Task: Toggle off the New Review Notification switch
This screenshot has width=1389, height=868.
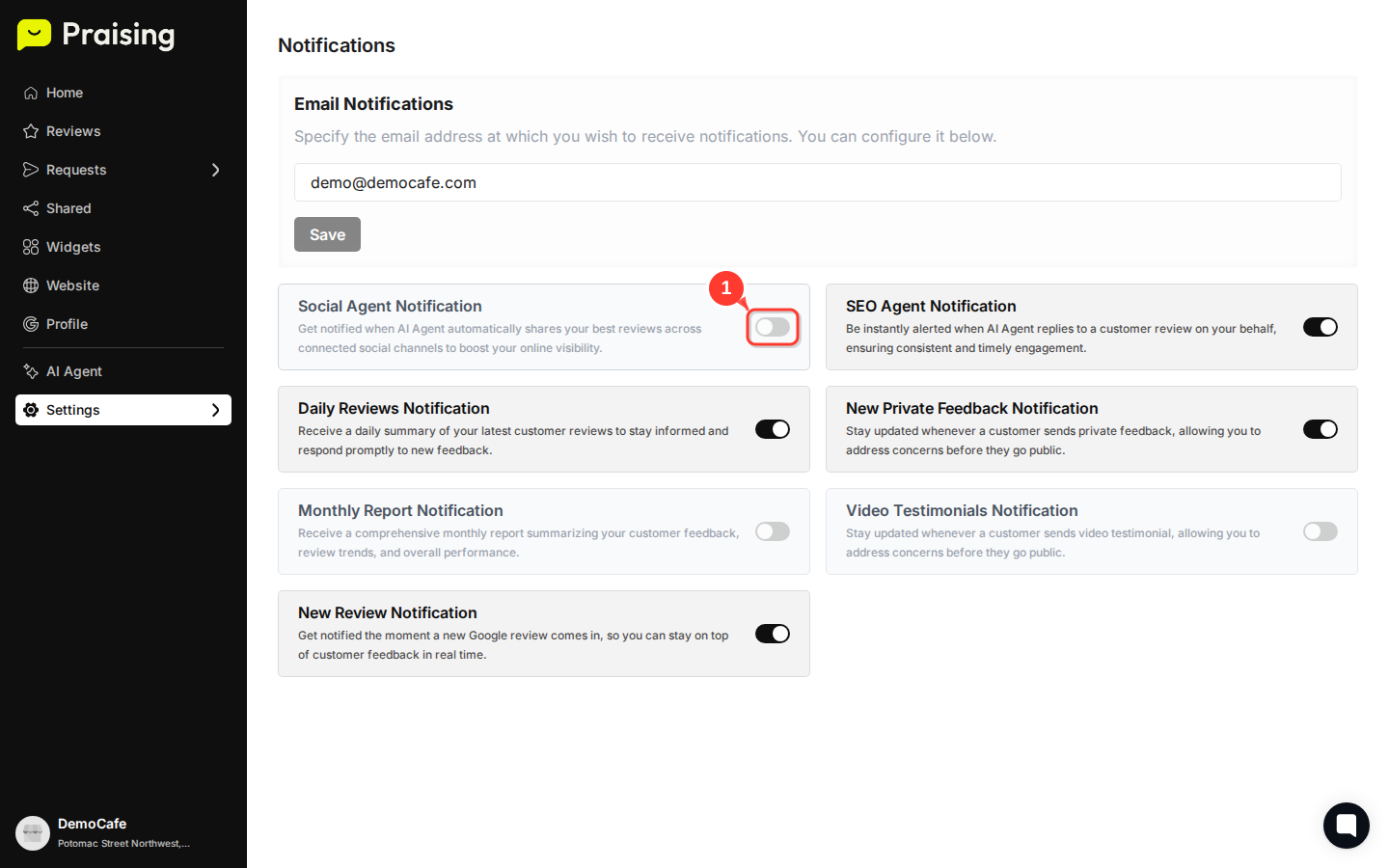Action: 773,634
